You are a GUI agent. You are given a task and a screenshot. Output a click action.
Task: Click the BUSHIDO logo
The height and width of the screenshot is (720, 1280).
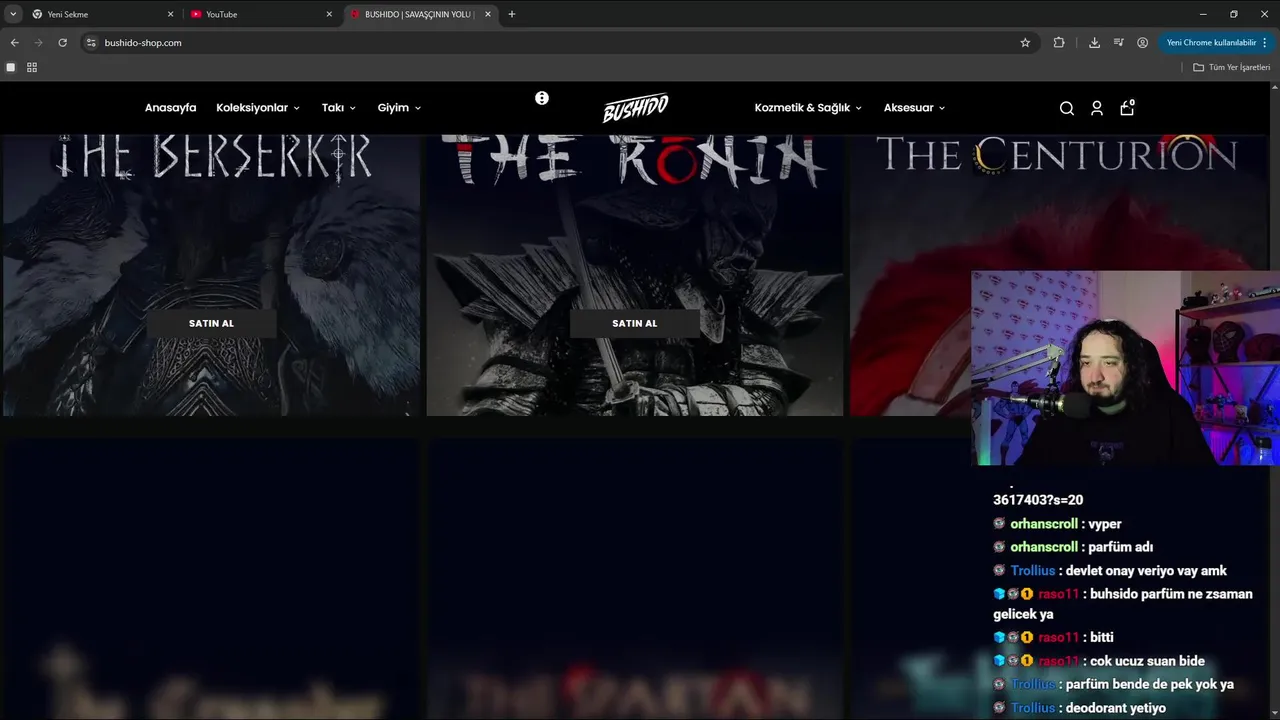pos(635,108)
